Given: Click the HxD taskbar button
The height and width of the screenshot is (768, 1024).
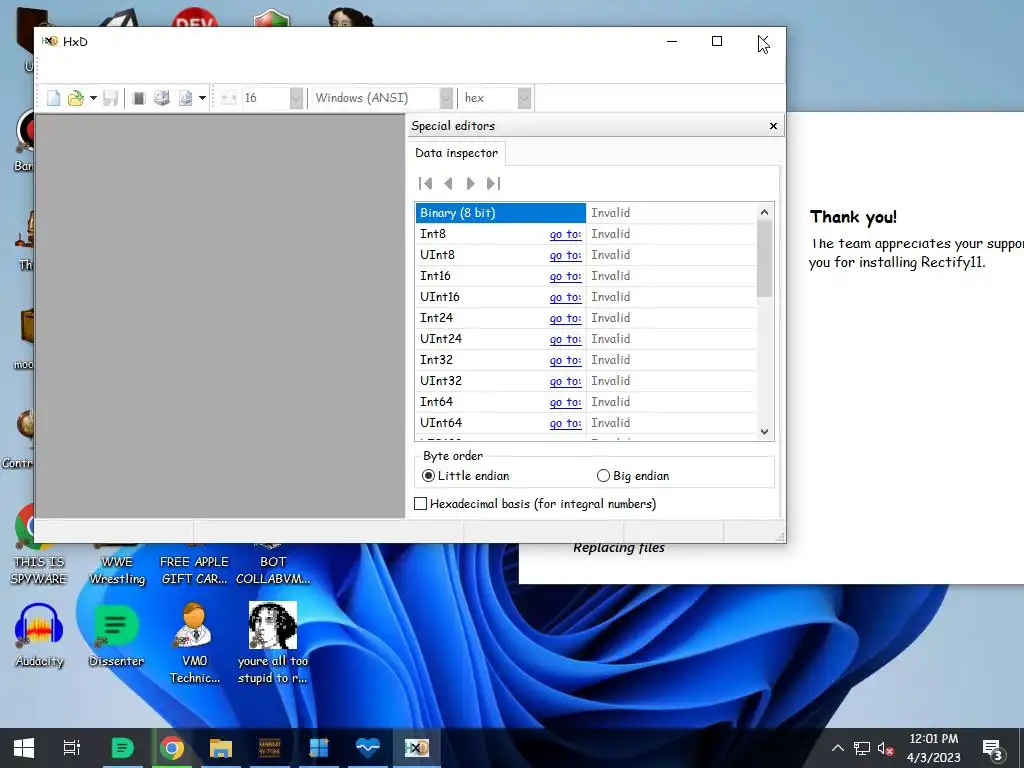Looking at the screenshot, I should (417, 748).
